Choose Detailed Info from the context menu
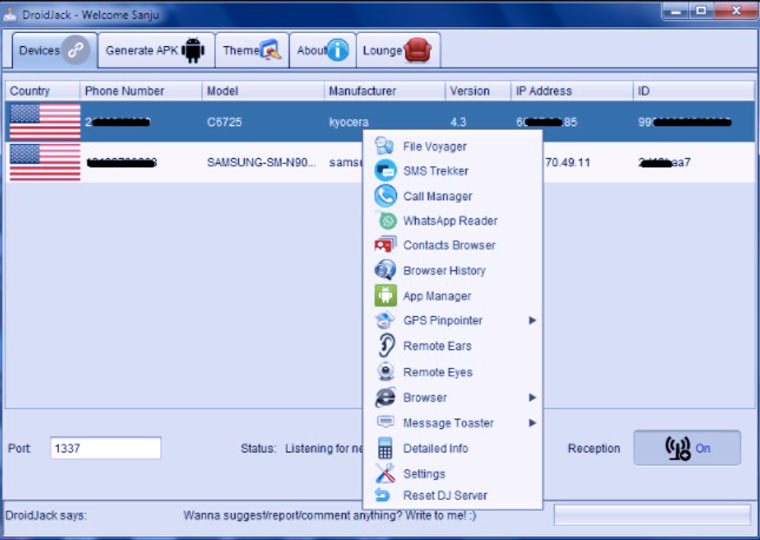 [x=435, y=449]
